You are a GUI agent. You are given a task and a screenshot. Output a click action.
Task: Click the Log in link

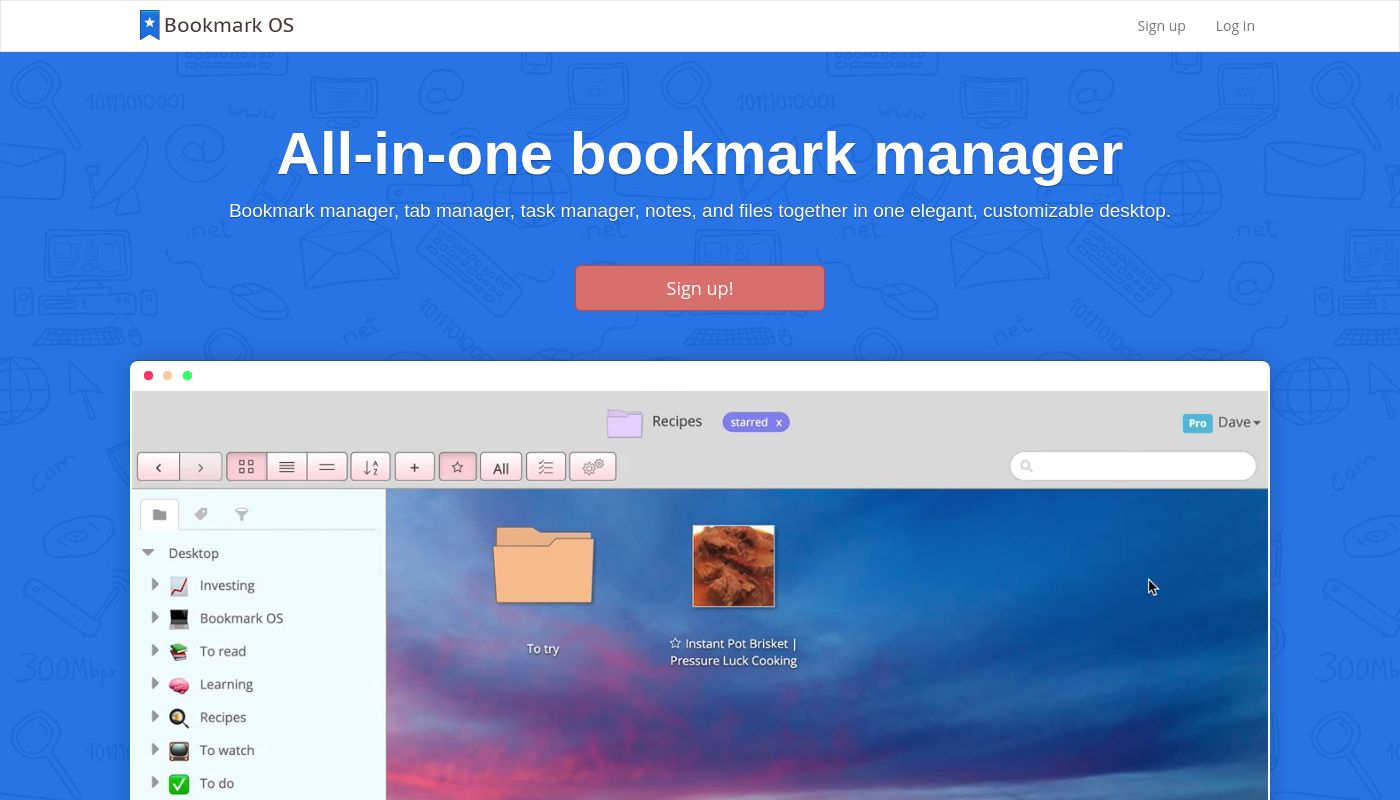click(1235, 26)
